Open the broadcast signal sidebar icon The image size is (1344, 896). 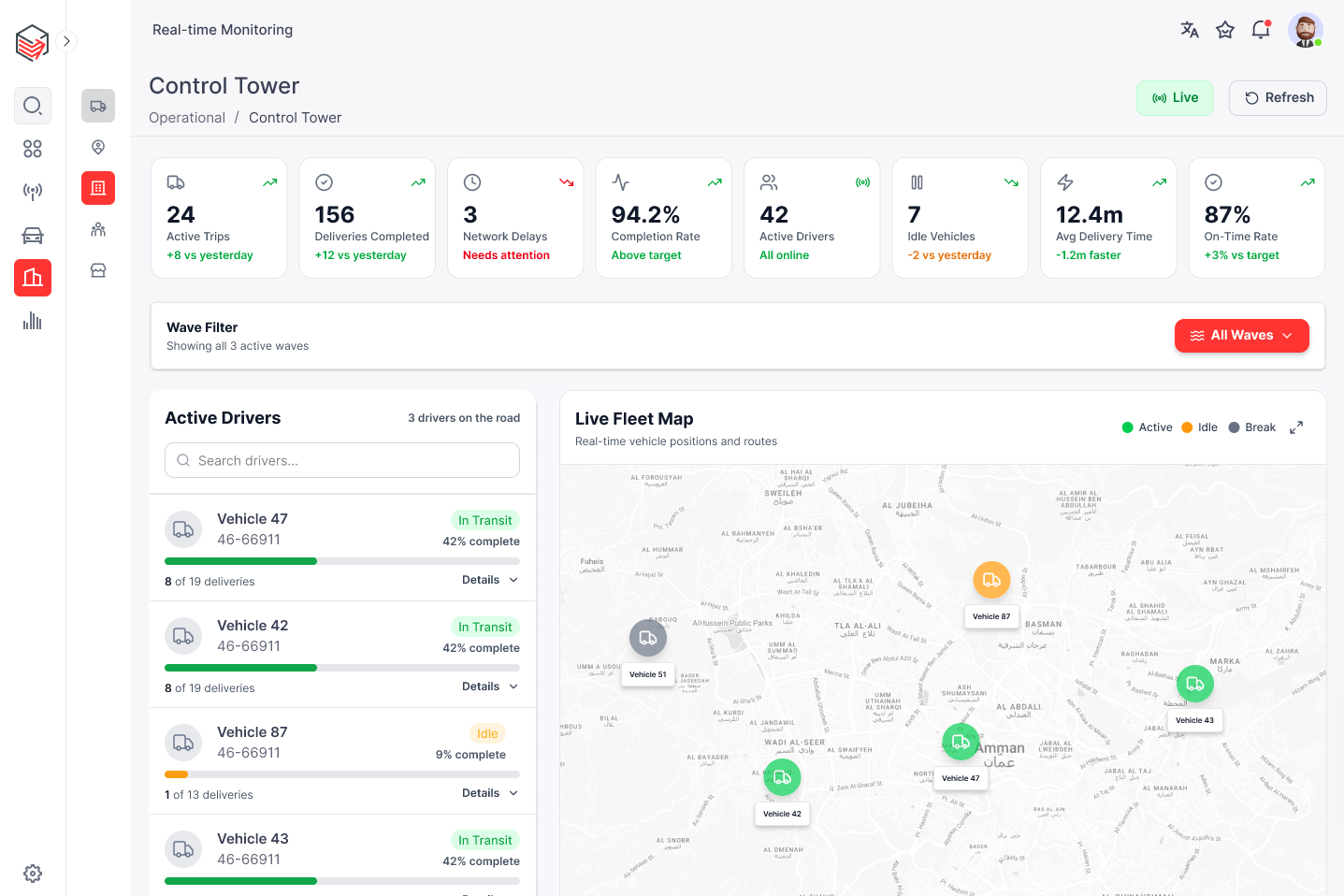pos(33,192)
